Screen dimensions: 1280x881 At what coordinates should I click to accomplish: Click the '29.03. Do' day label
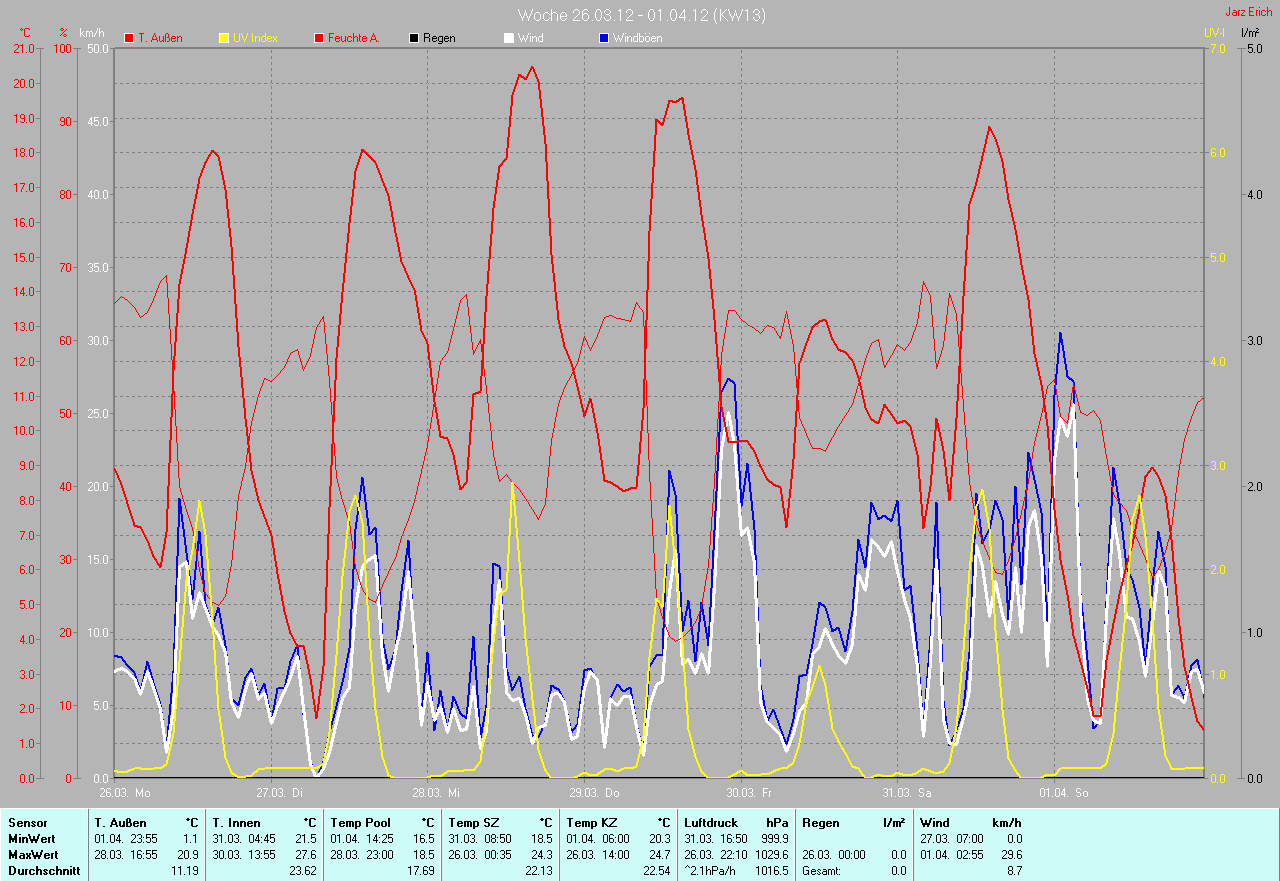[594, 793]
